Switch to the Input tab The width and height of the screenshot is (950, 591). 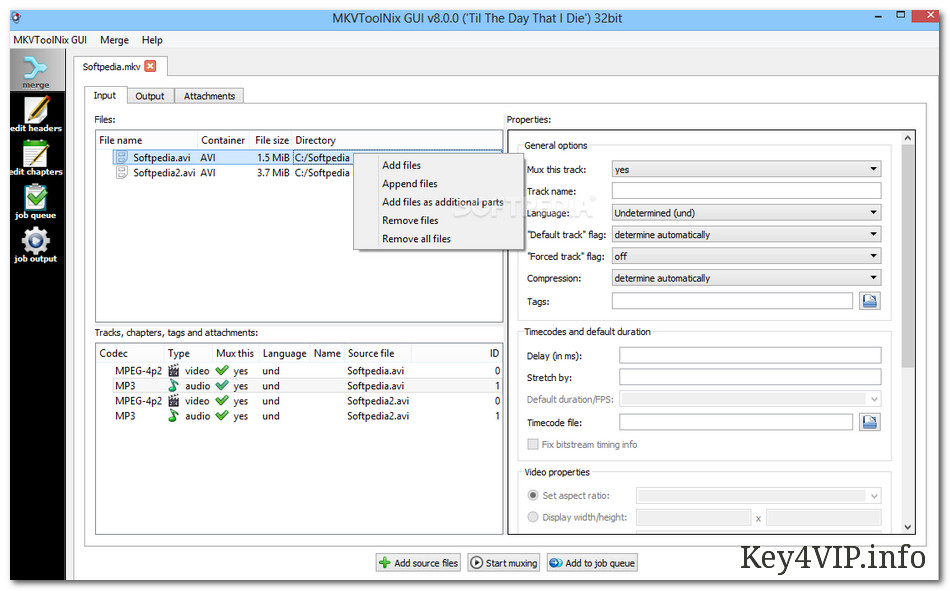(x=105, y=95)
